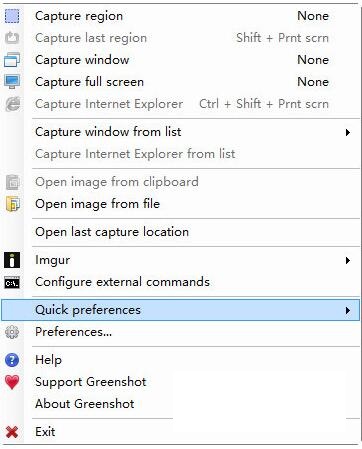Choose Support Greenshot entry
Viewport: 362px width, 449px height.
(x=91, y=382)
